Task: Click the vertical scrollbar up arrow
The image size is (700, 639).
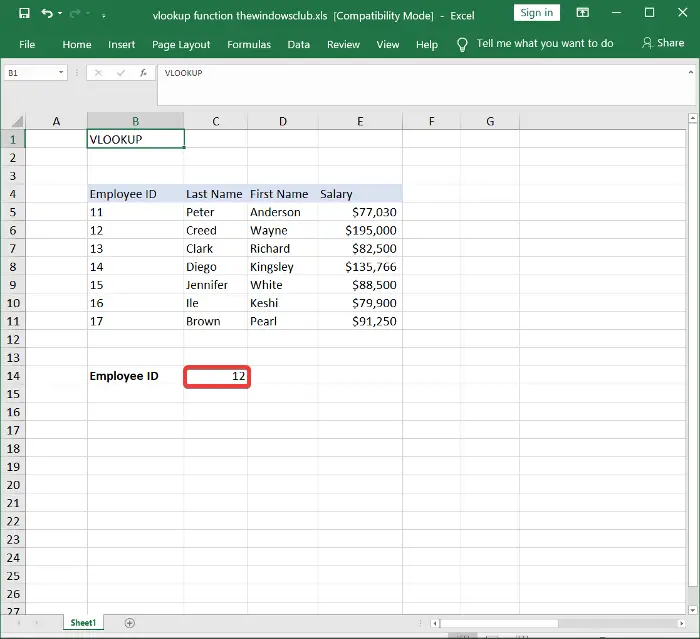Action: [692, 118]
